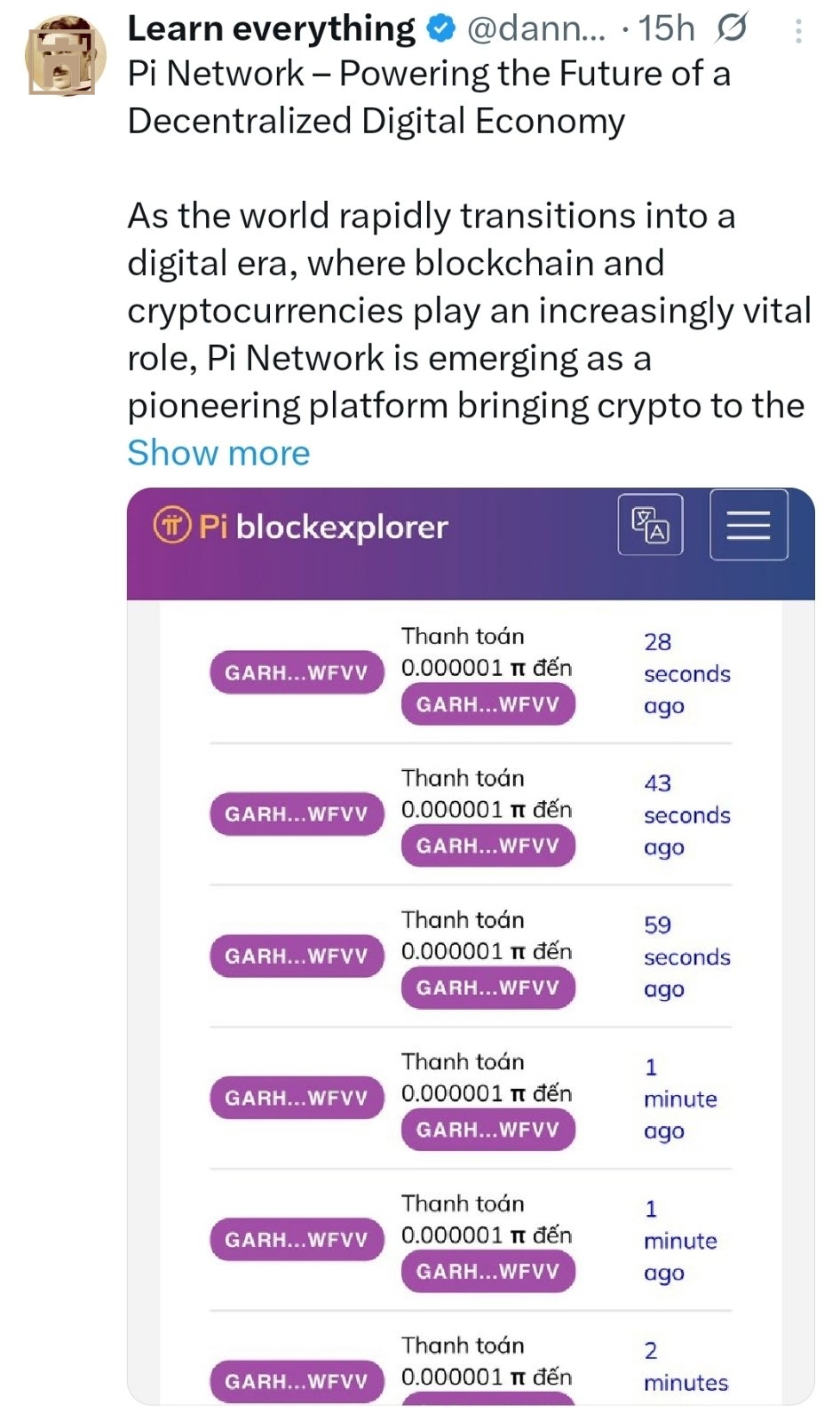Expand the tweet with Show more
This screenshot has height=1421, width=840.
point(218,453)
